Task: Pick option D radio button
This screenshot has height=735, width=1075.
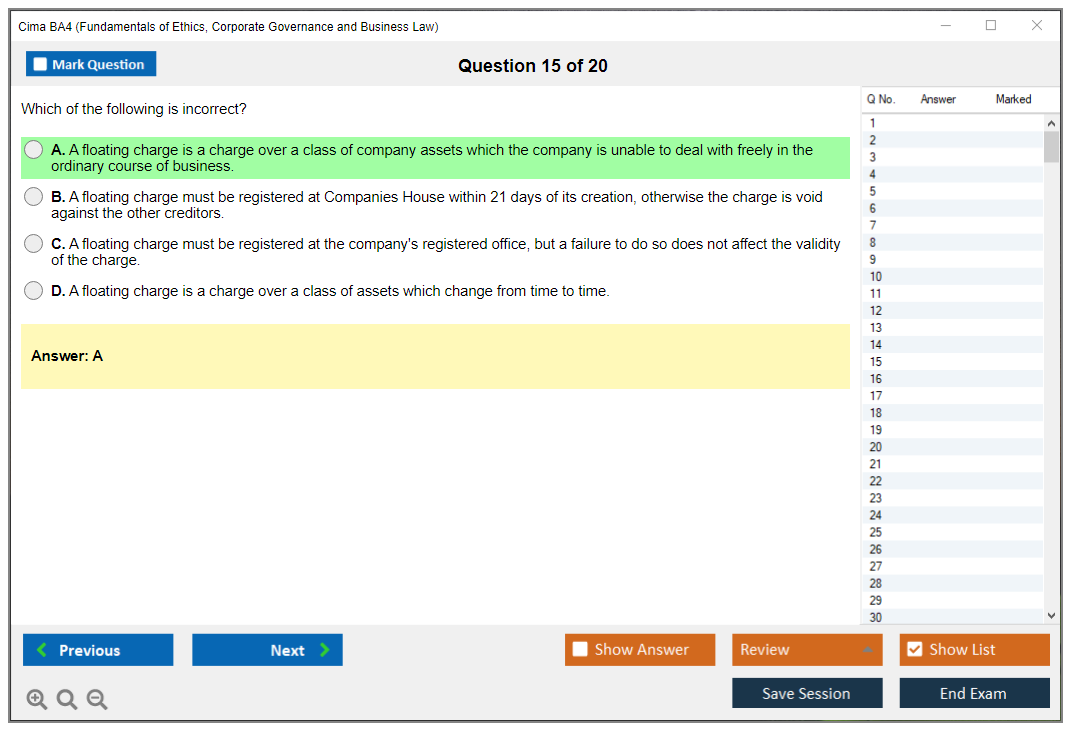Action: tap(34, 291)
